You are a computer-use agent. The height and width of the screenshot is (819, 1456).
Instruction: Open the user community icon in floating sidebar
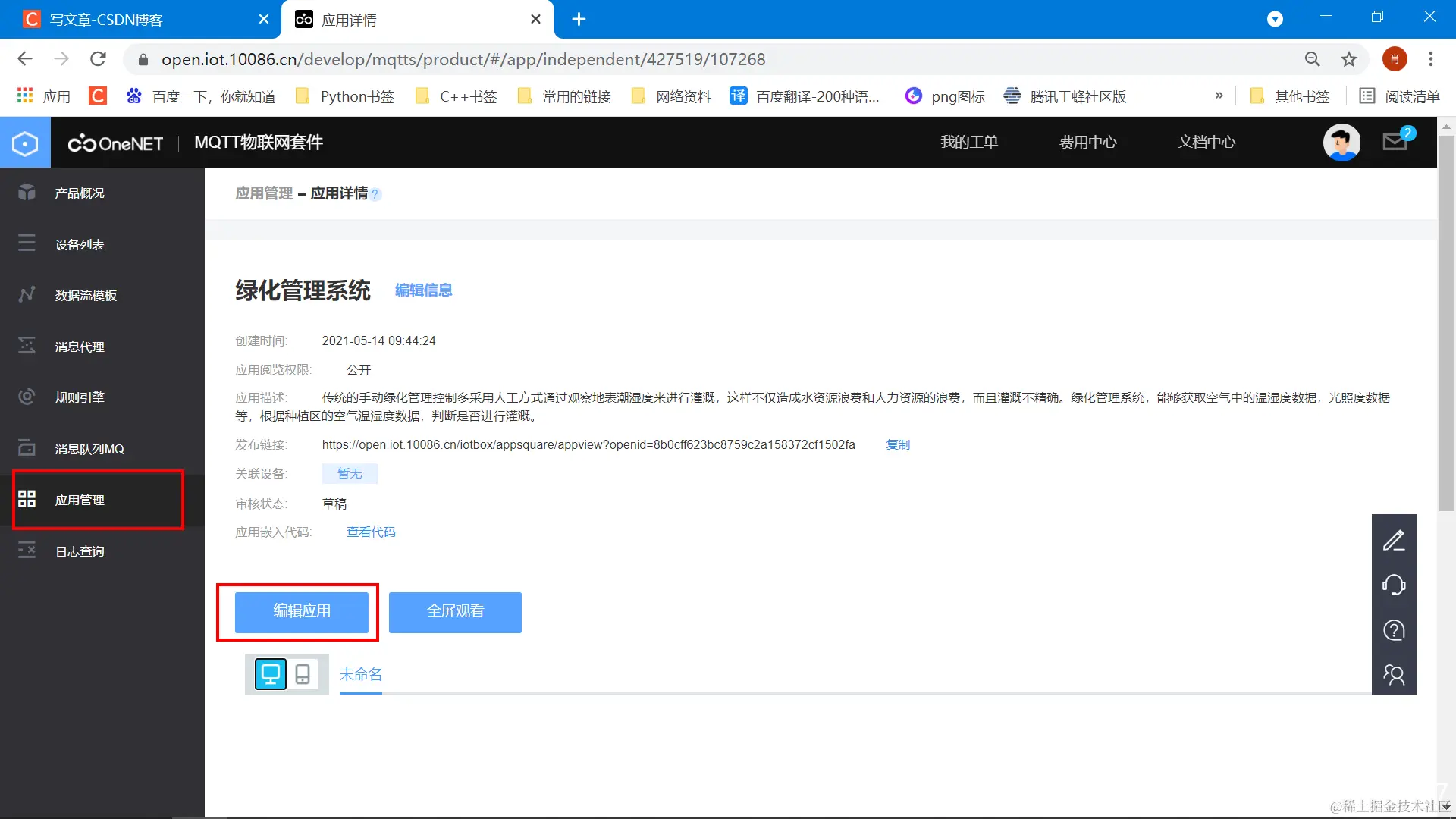[x=1394, y=674]
